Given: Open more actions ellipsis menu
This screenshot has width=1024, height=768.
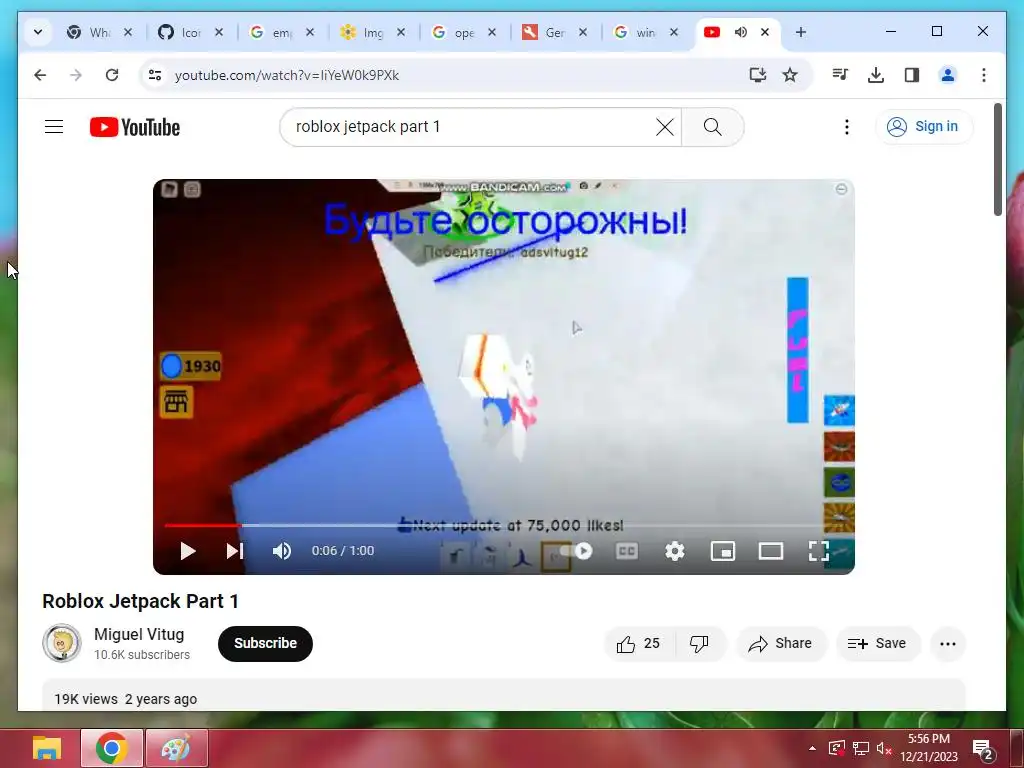Looking at the screenshot, I should click(x=948, y=644).
